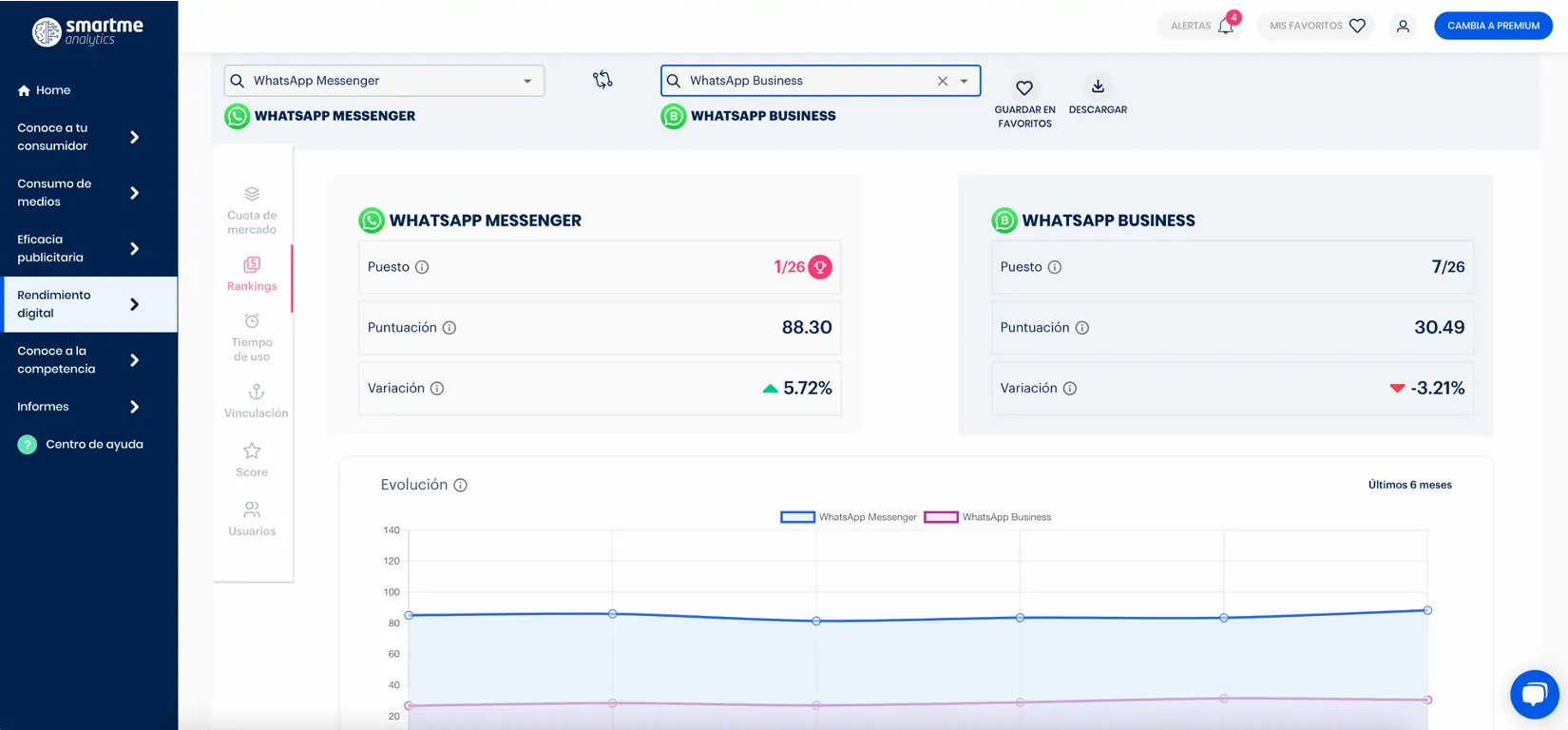Screen dimensions: 1568x730
Task: Select the Vinculación tab
Action: pyautogui.click(x=256, y=401)
